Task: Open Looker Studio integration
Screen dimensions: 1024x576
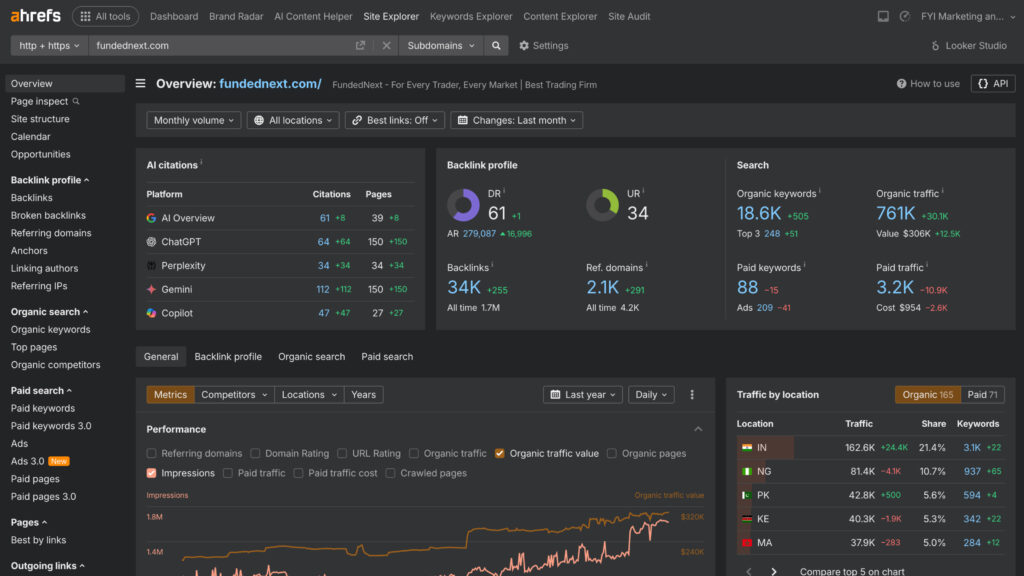Action: (968, 46)
